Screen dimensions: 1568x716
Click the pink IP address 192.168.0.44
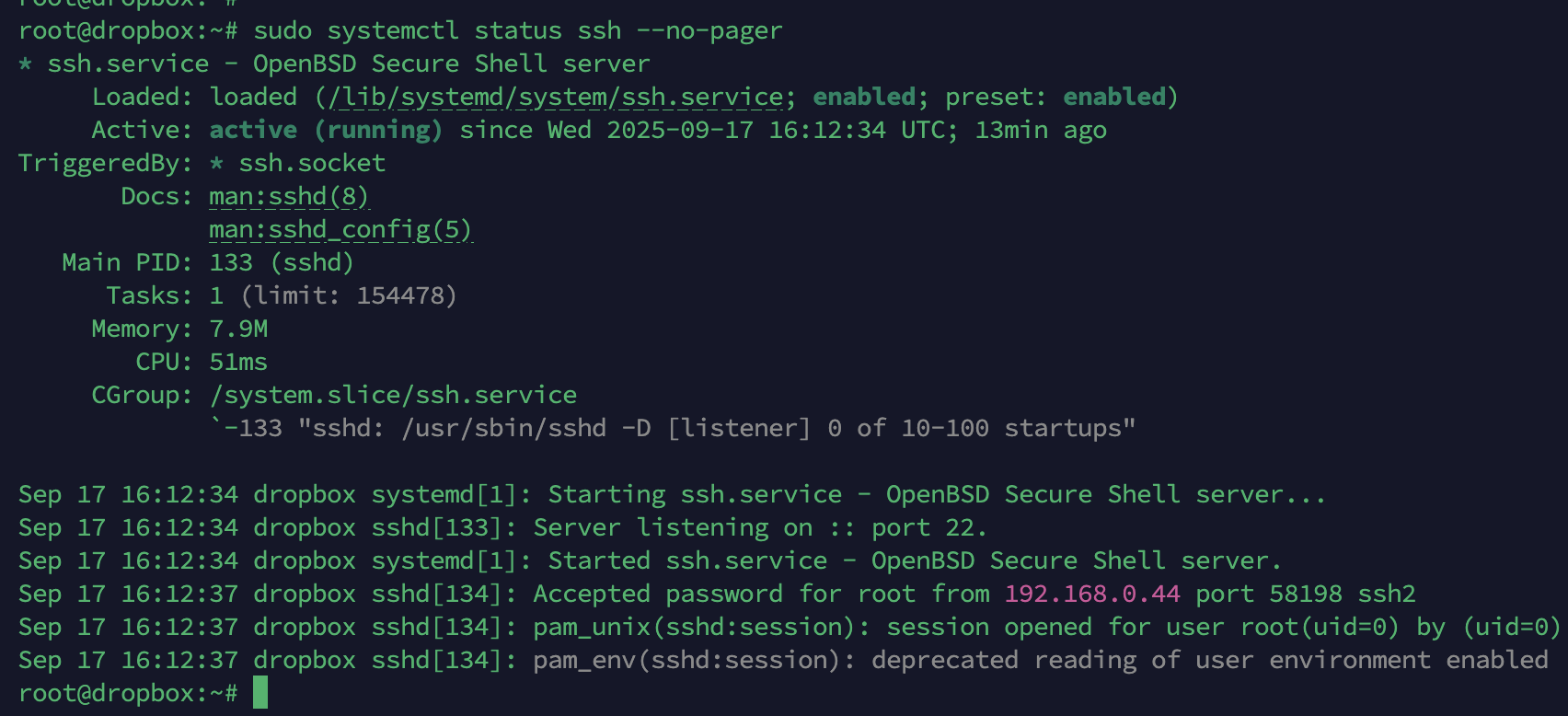click(x=1092, y=594)
